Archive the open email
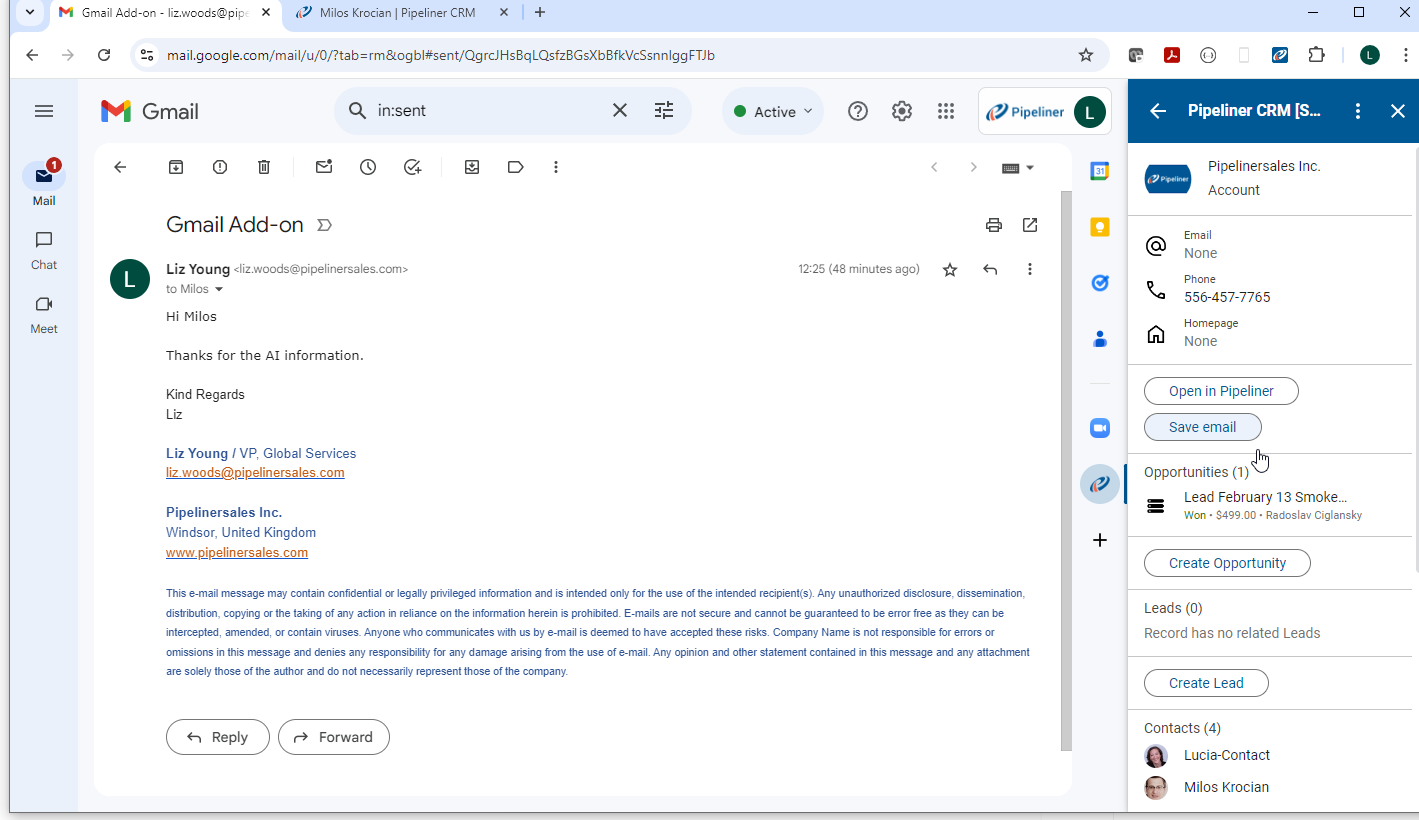Viewport: 1419px width, 820px height. pyautogui.click(x=176, y=167)
